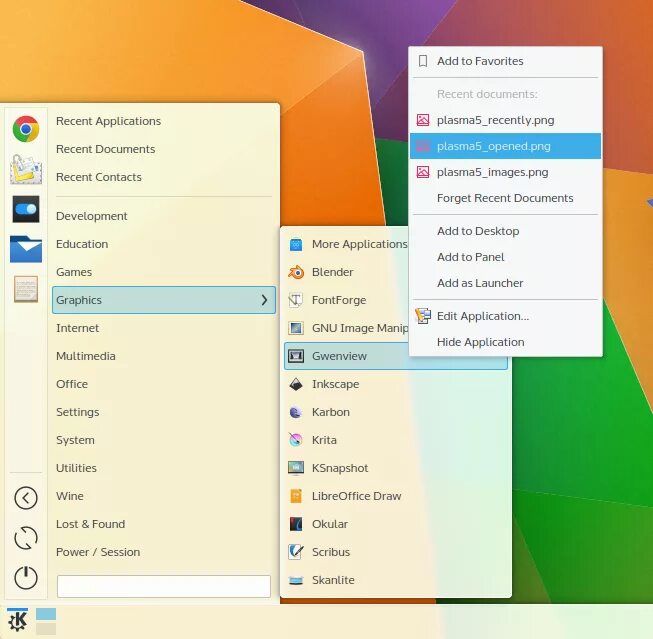
Task: Open the Games category
Action: pos(164,272)
